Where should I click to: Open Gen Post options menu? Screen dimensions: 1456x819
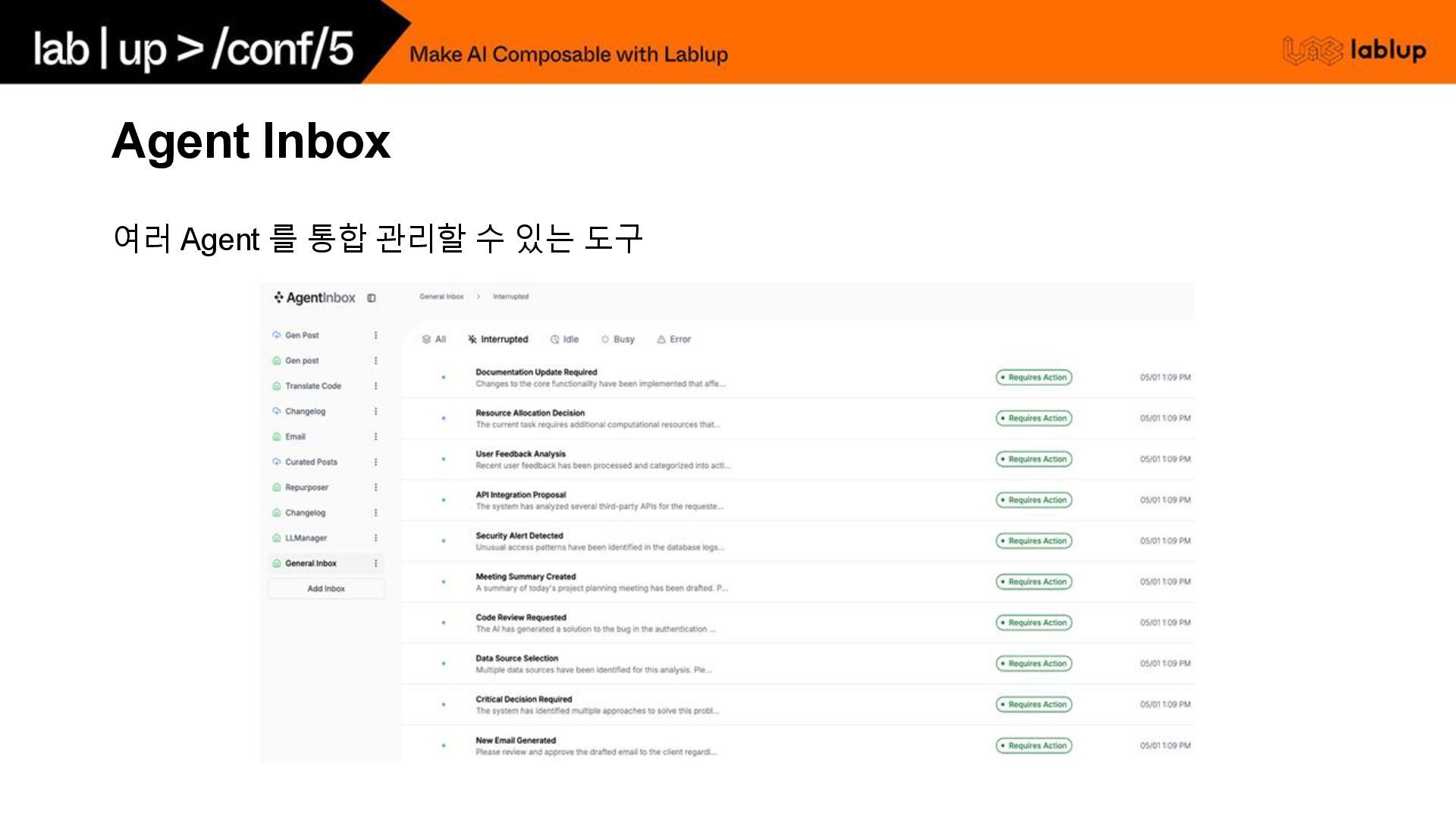point(375,335)
